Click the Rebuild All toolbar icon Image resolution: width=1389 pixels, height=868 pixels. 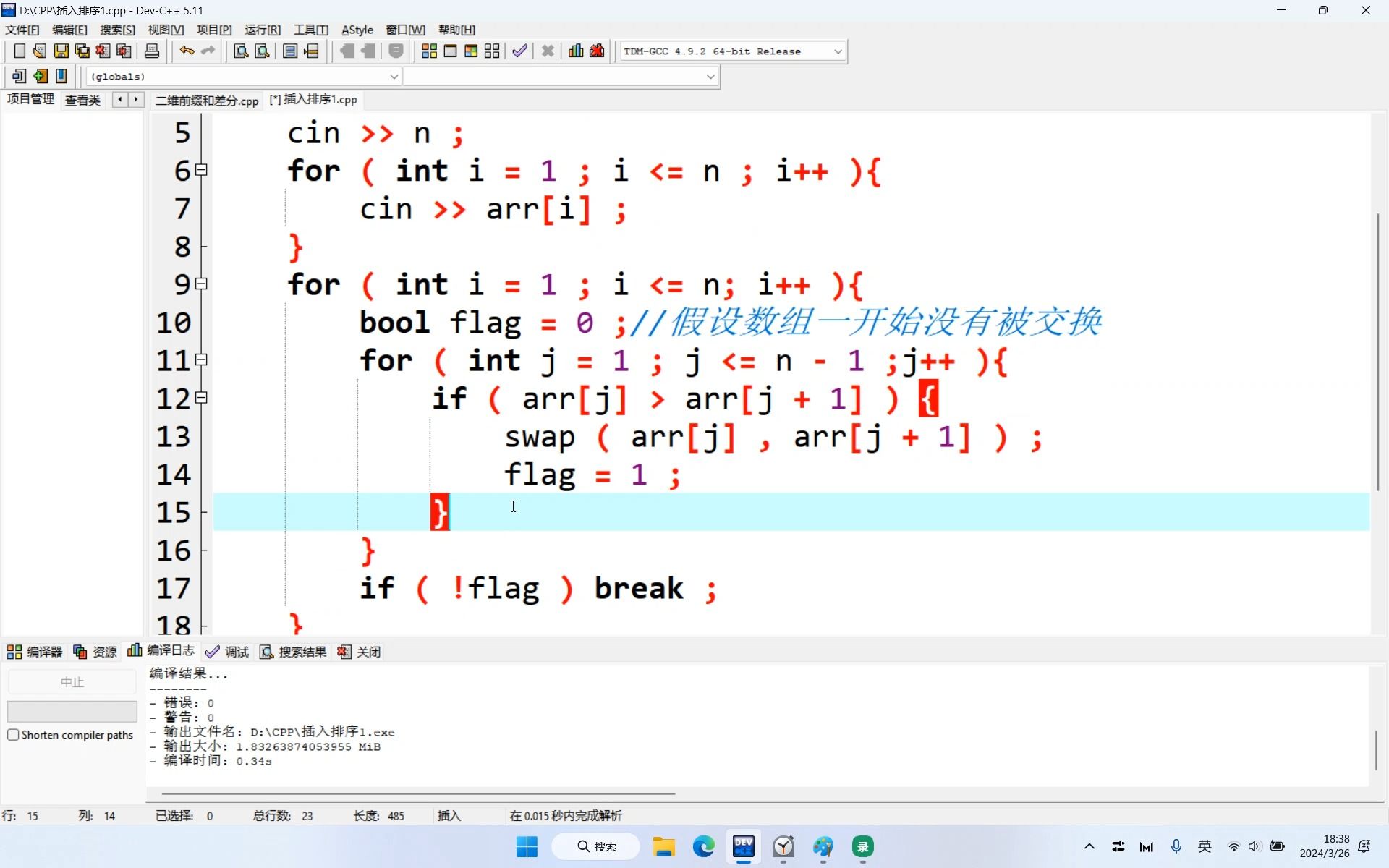[492, 51]
